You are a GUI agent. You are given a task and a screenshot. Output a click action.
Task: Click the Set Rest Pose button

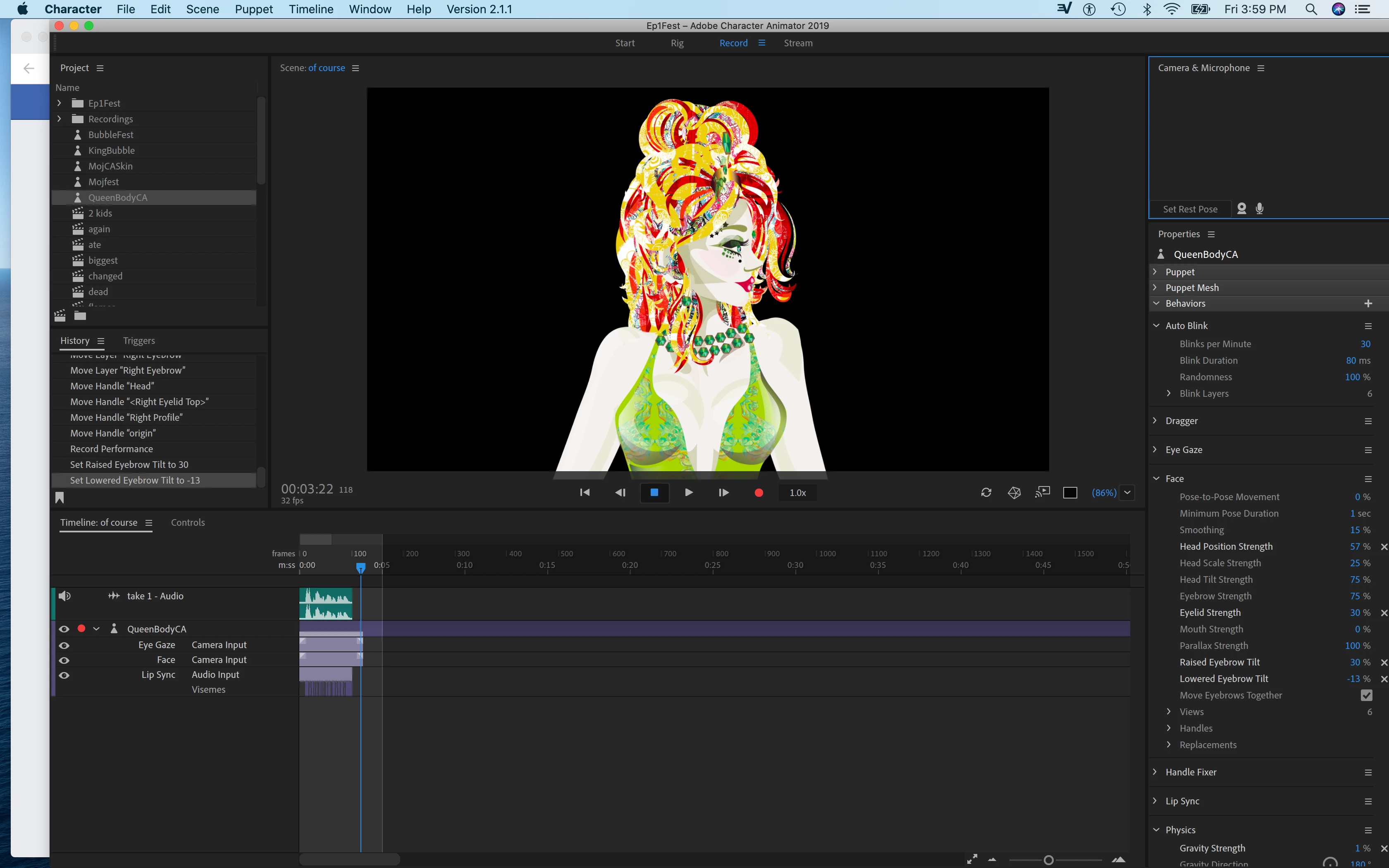tap(1190, 210)
